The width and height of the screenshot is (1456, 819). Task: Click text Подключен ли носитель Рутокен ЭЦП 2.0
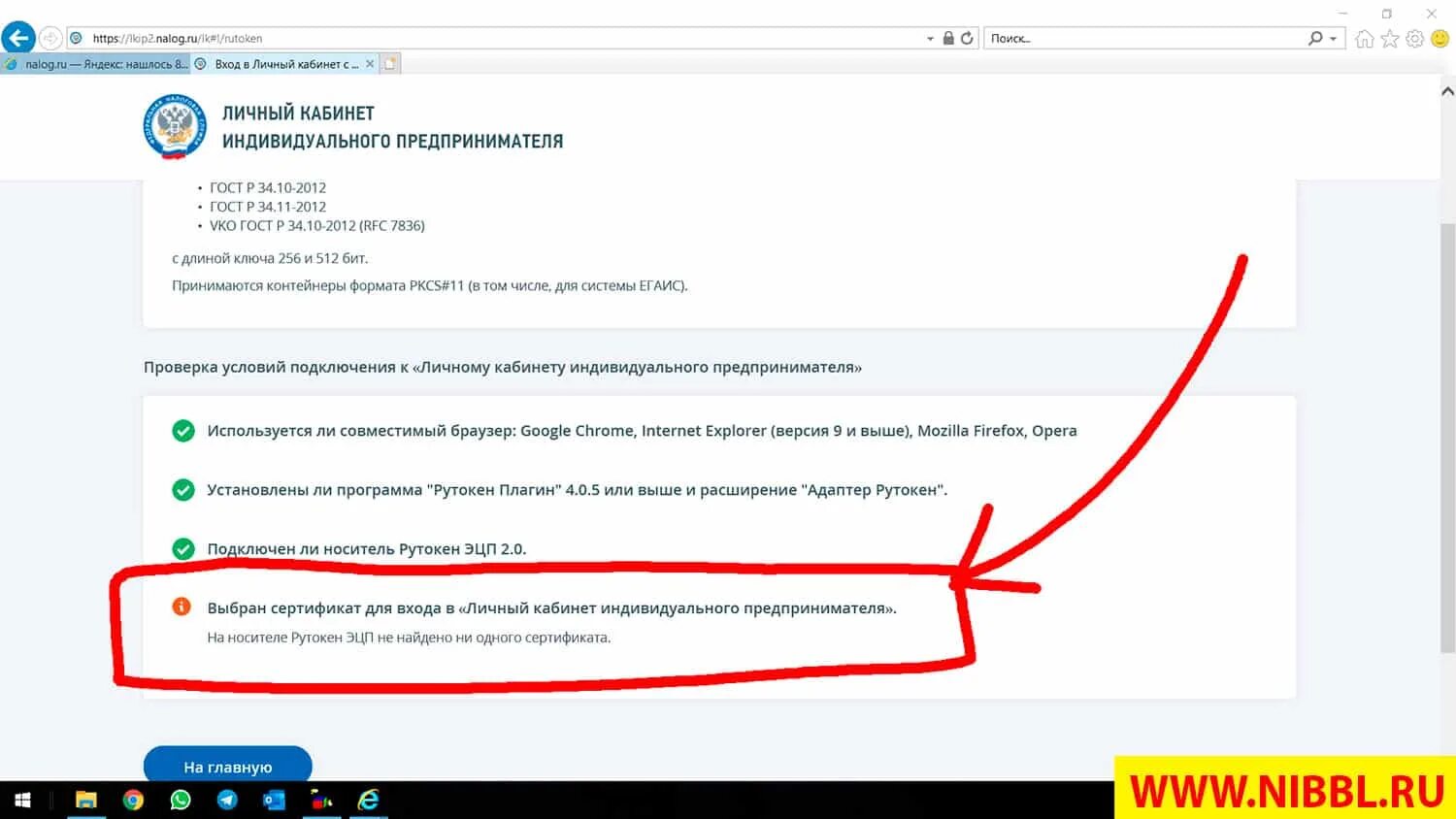pyautogui.click(x=366, y=549)
